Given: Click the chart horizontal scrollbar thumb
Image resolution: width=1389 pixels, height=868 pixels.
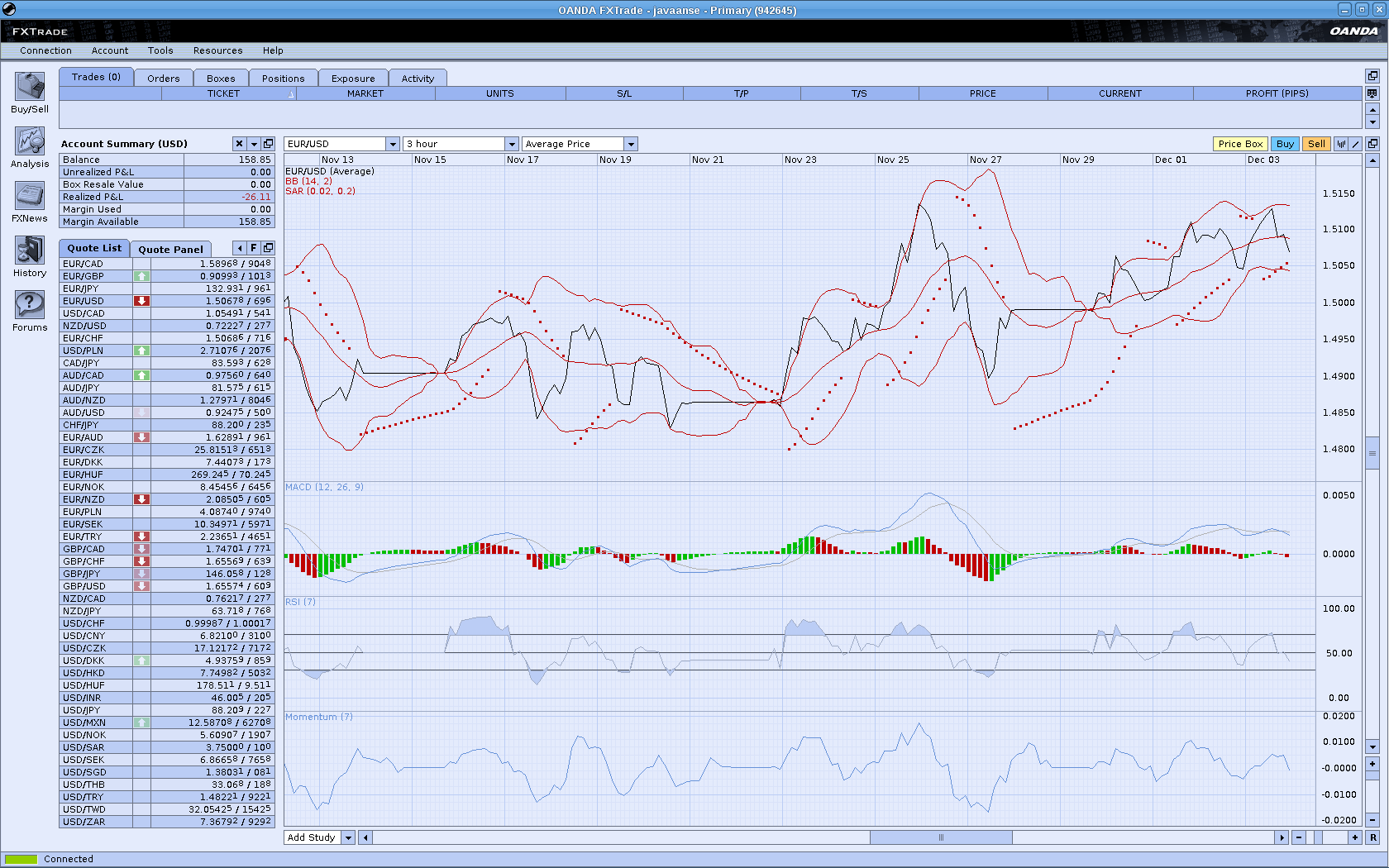Looking at the screenshot, I should point(941,837).
